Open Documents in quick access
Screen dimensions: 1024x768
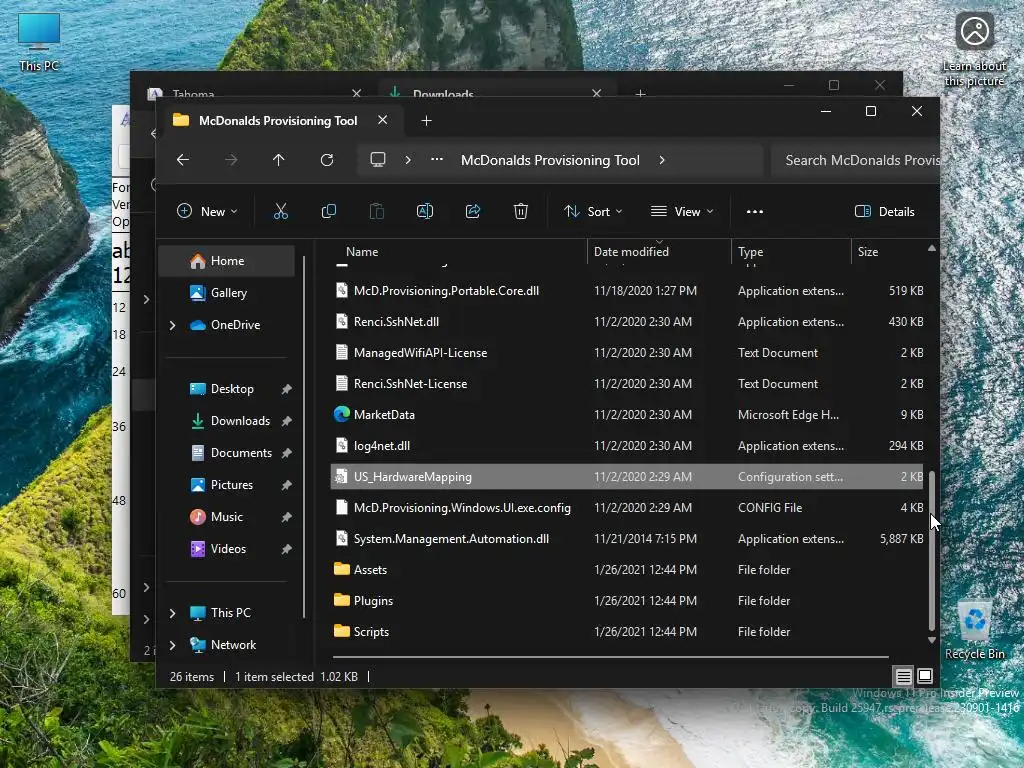(x=241, y=453)
